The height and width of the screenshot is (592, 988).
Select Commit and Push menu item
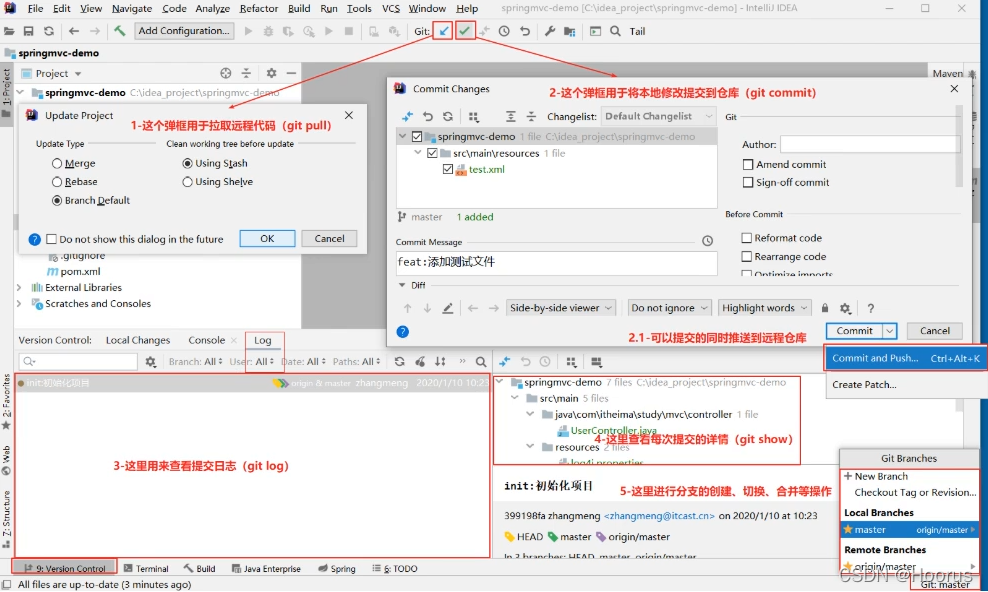point(905,358)
